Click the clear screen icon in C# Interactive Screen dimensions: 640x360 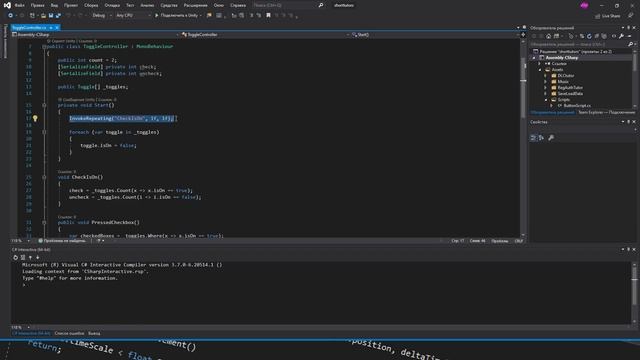coord(23,258)
